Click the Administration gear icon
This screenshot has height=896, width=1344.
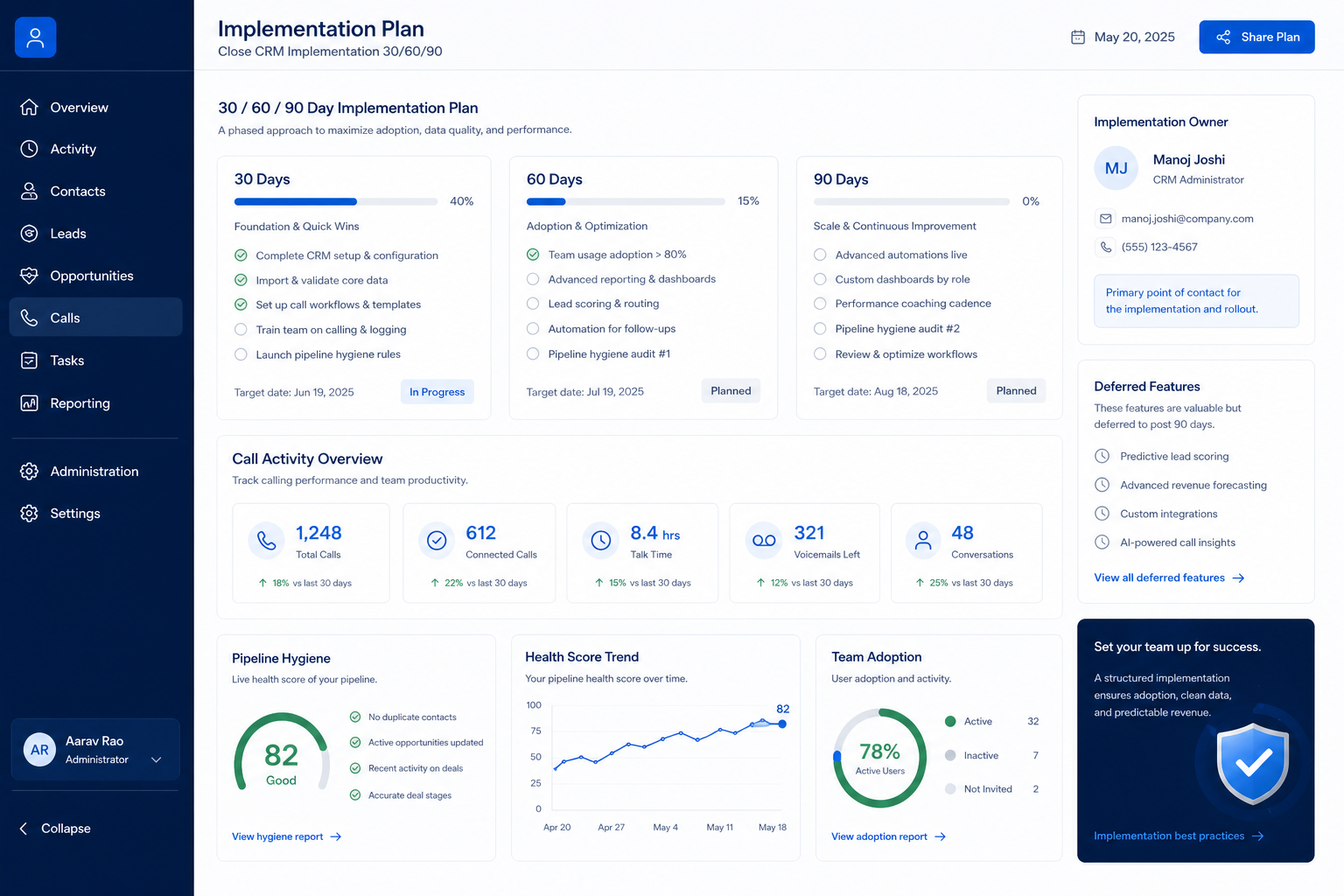(x=29, y=471)
